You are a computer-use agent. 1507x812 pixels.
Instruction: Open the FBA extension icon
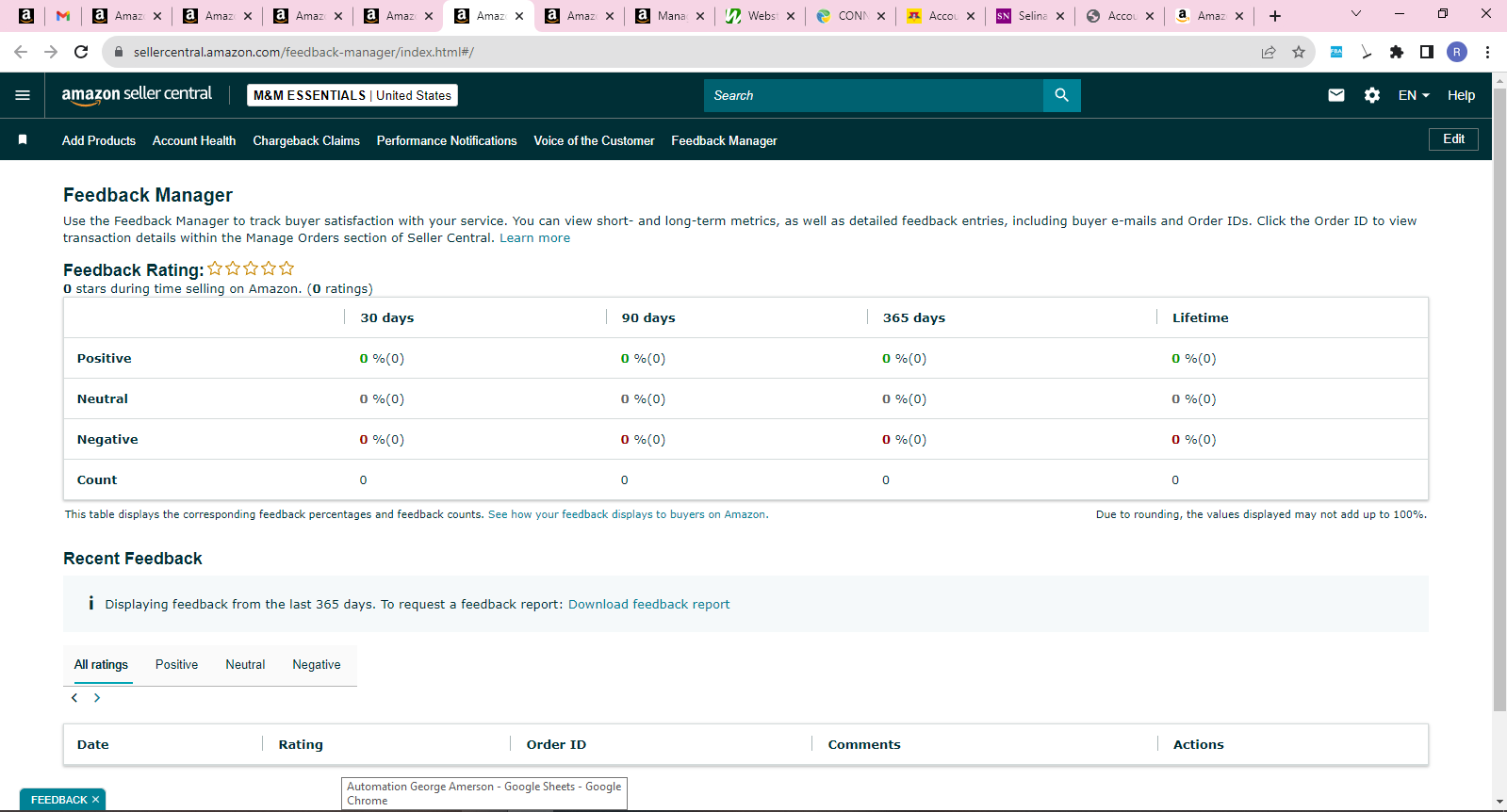(x=1336, y=52)
